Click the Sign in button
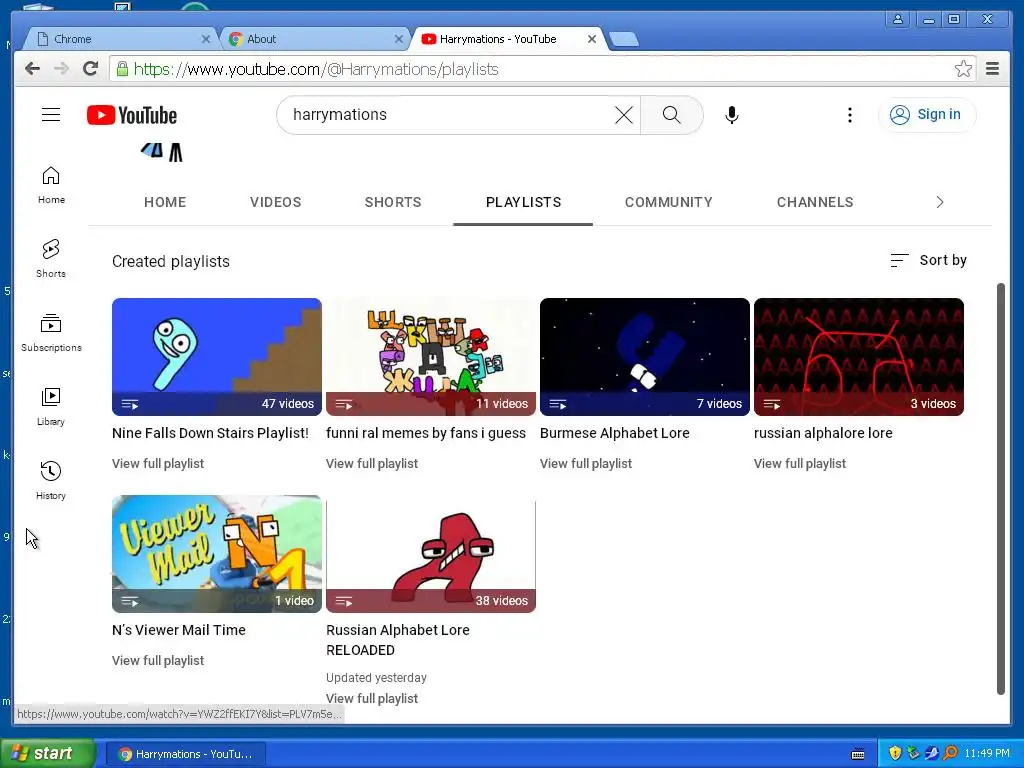 (927, 115)
